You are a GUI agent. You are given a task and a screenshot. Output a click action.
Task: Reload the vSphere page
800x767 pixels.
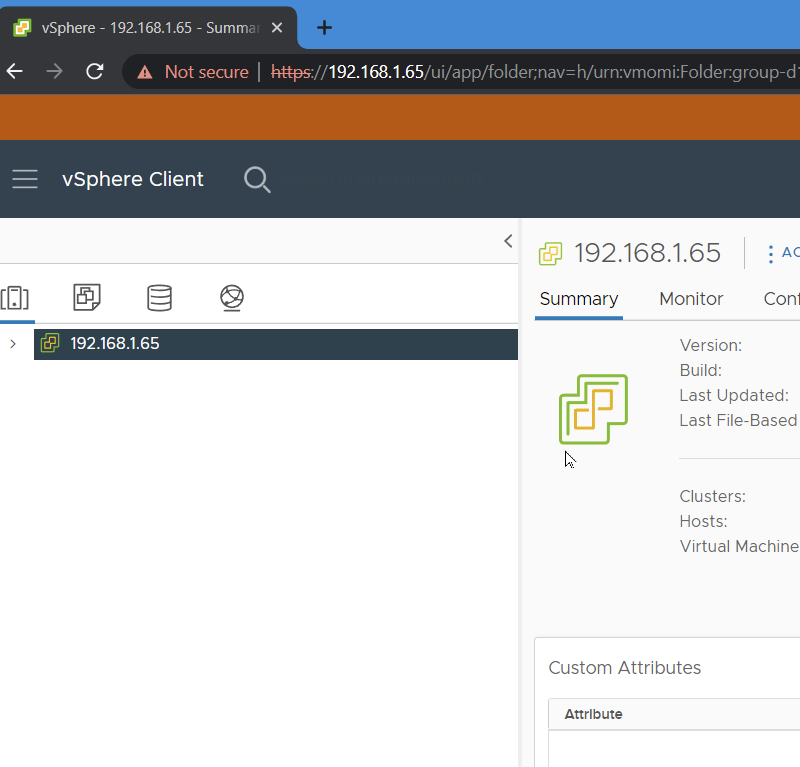pos(95,71)
